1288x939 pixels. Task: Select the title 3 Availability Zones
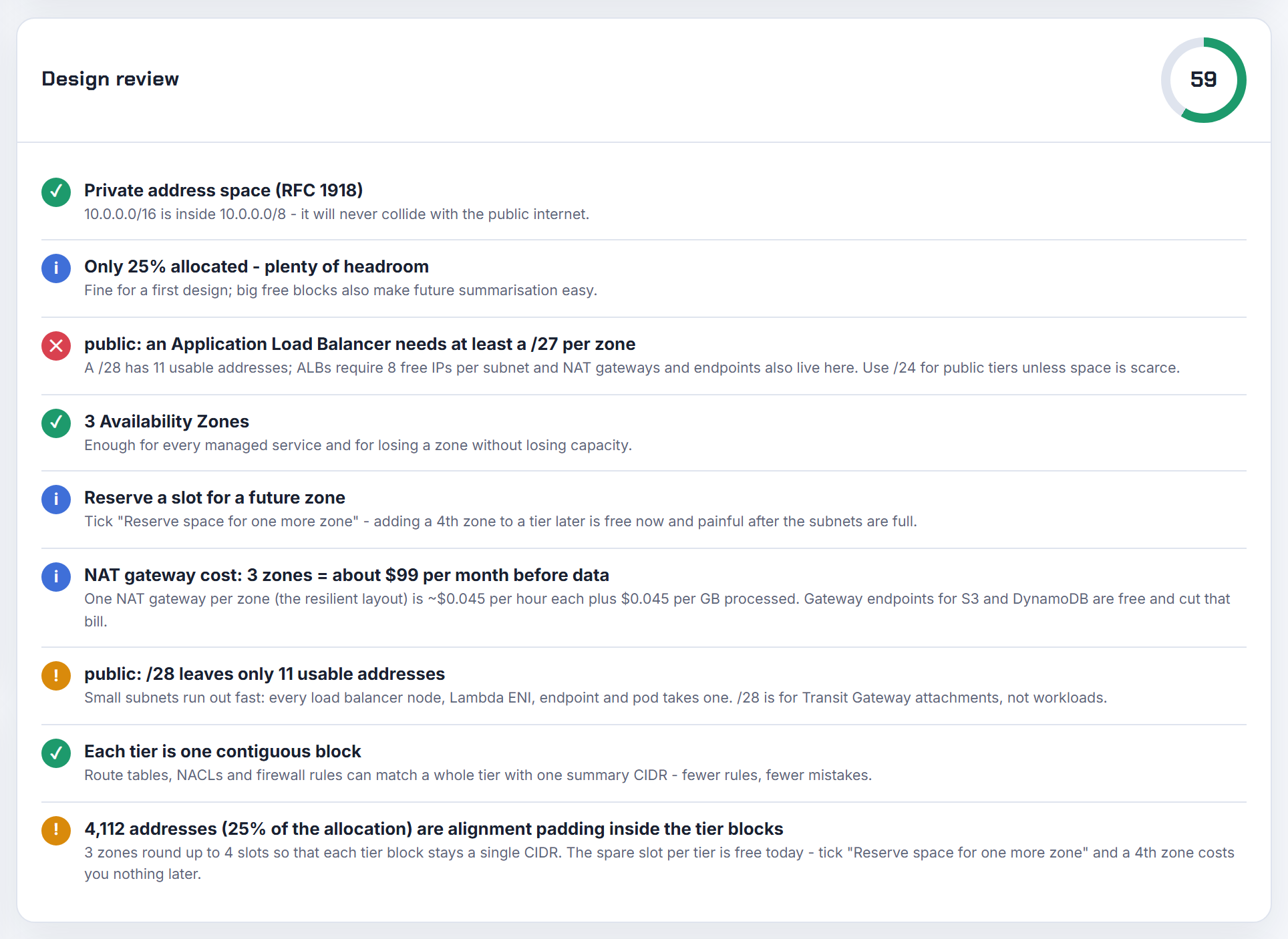tap(166, 421)
